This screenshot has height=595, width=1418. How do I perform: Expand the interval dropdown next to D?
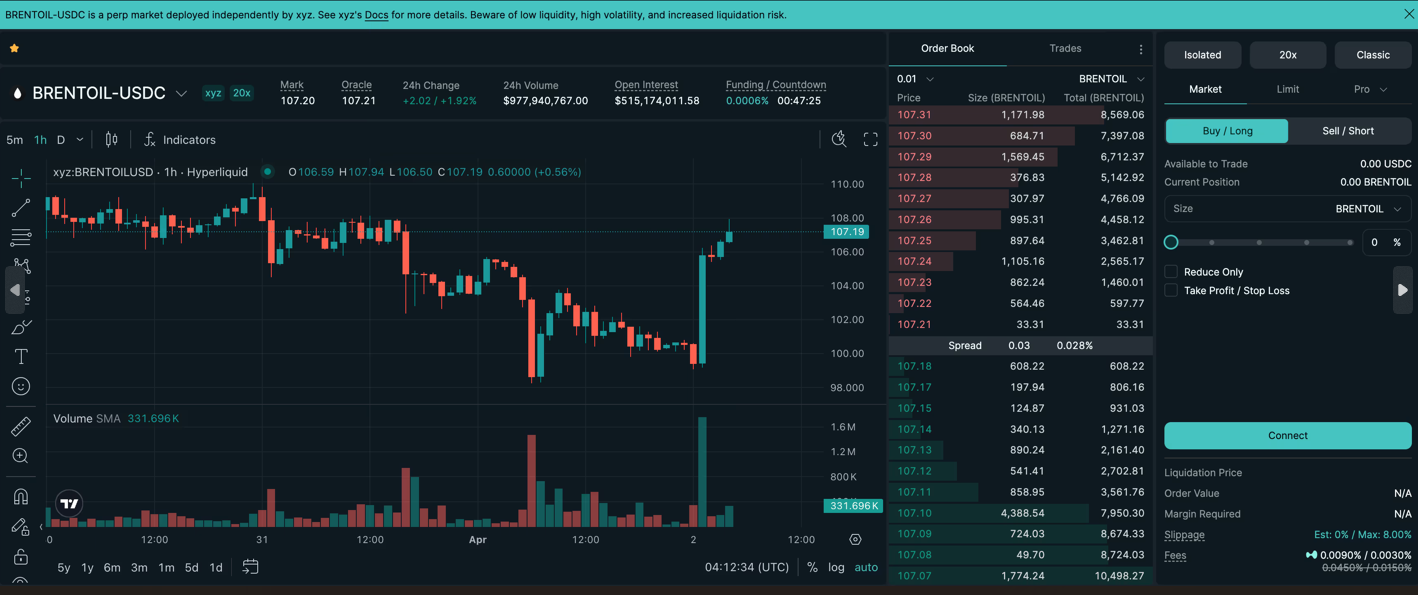[x=80, y=140]
